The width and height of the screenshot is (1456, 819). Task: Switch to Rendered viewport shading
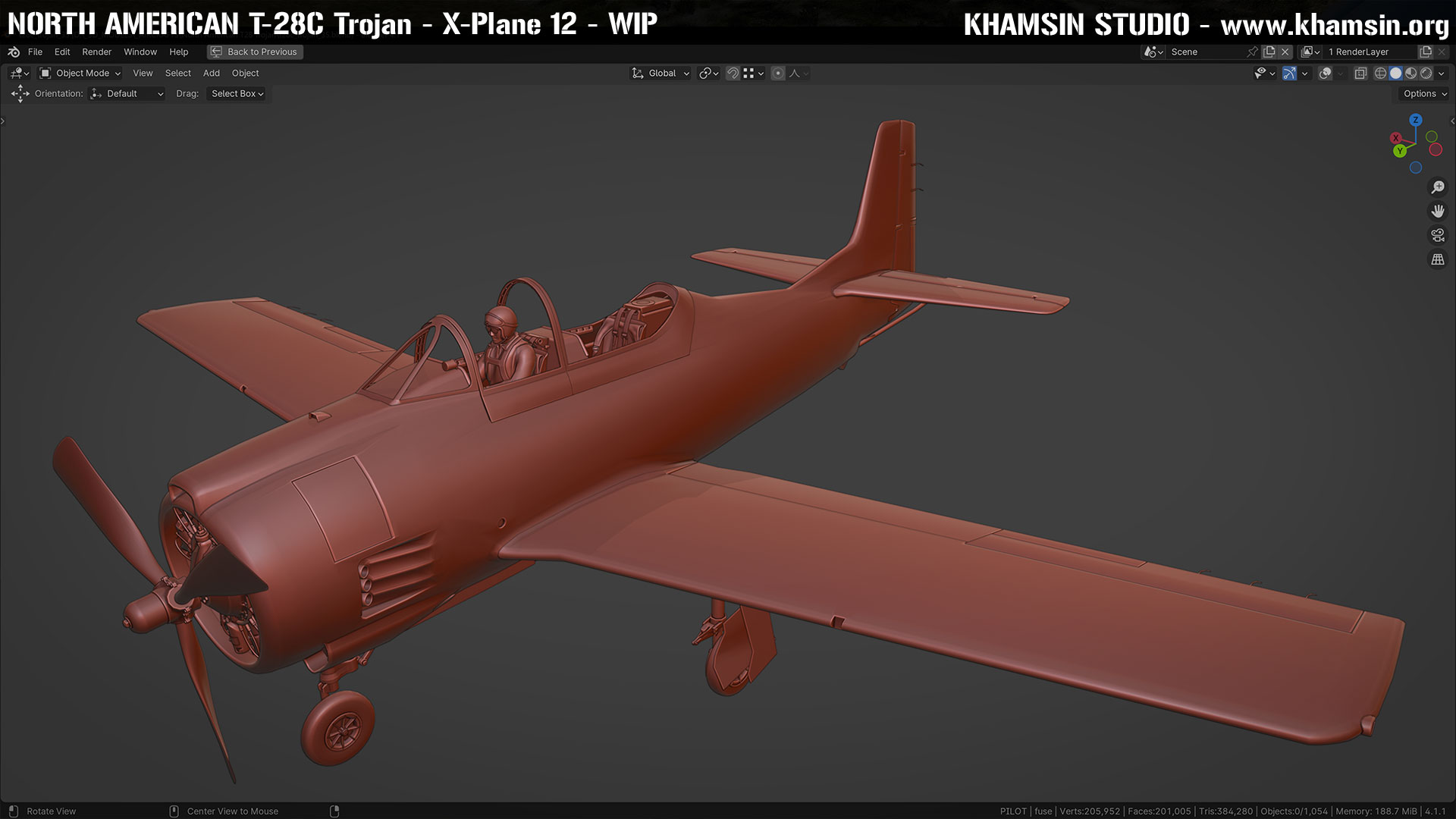tap(1426, 73)
